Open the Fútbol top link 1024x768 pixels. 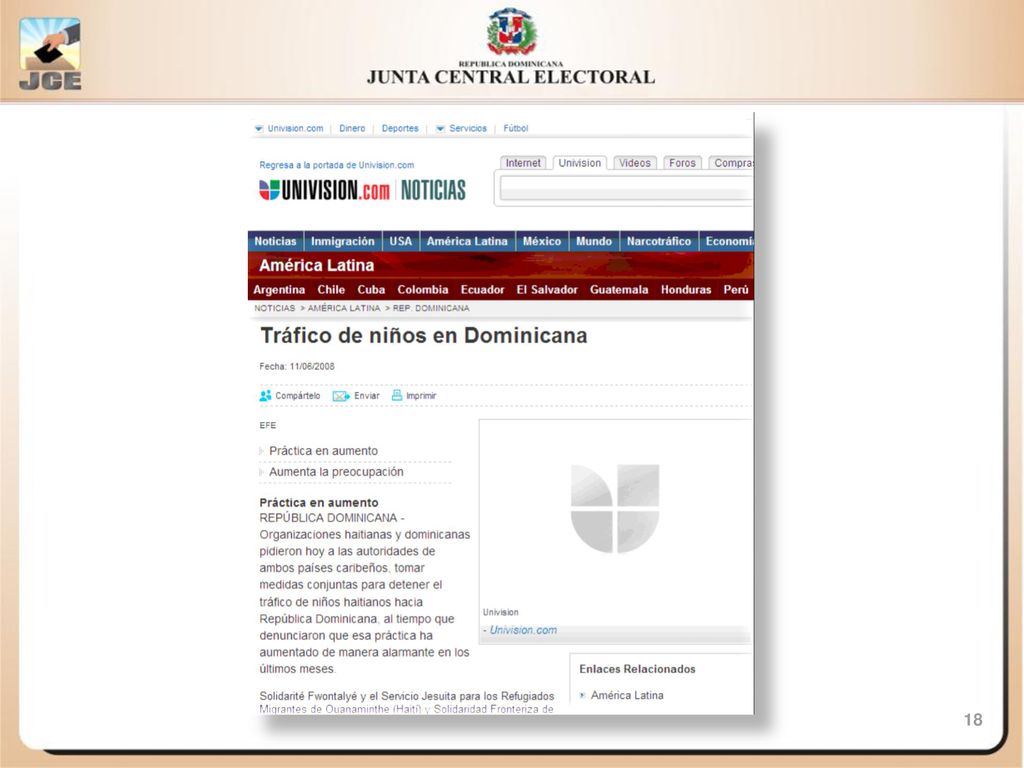(x=515, y=129)
